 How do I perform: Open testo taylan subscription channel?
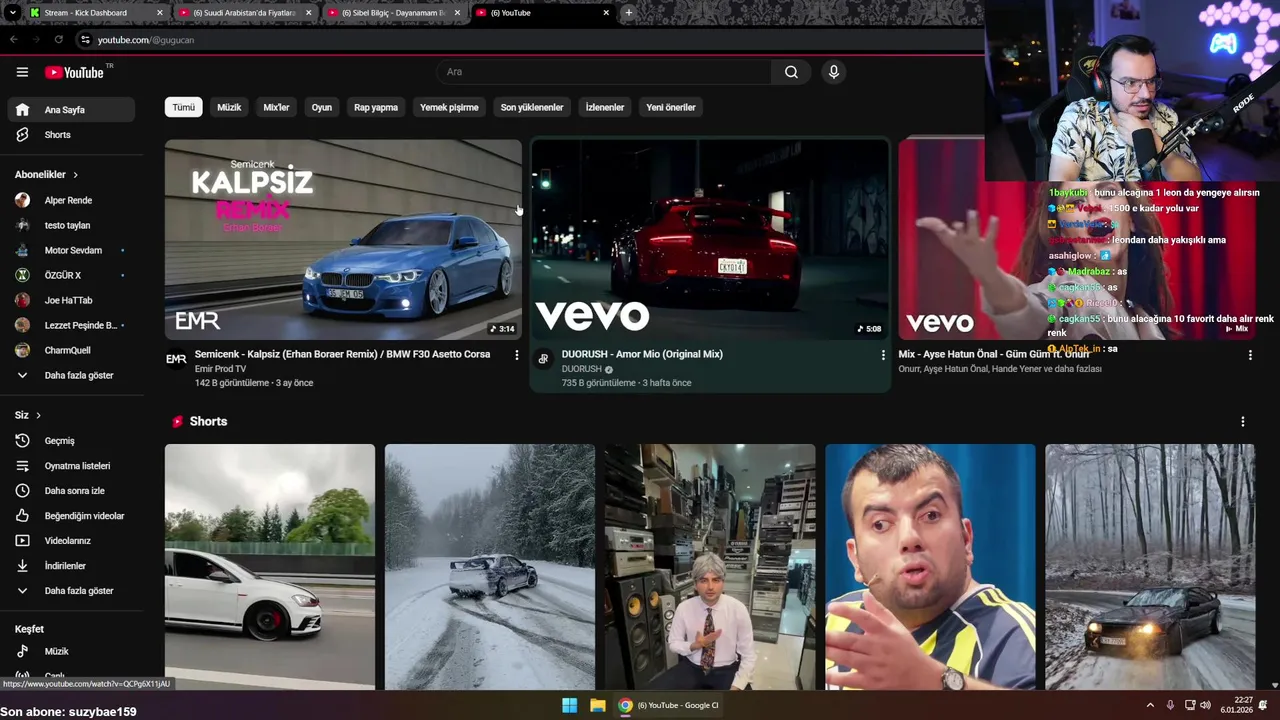coord(70,226)
